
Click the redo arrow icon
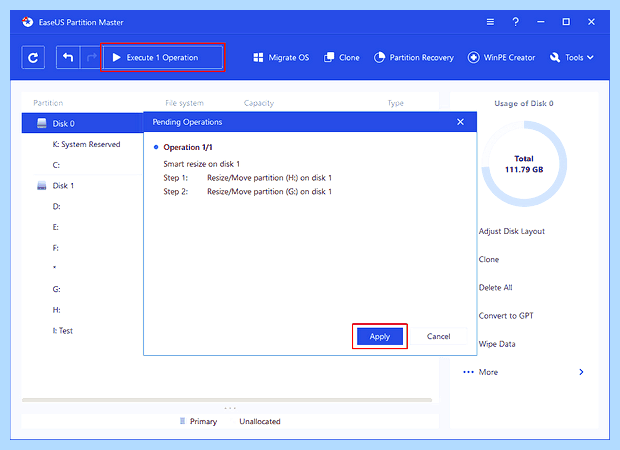click(91, 58)
